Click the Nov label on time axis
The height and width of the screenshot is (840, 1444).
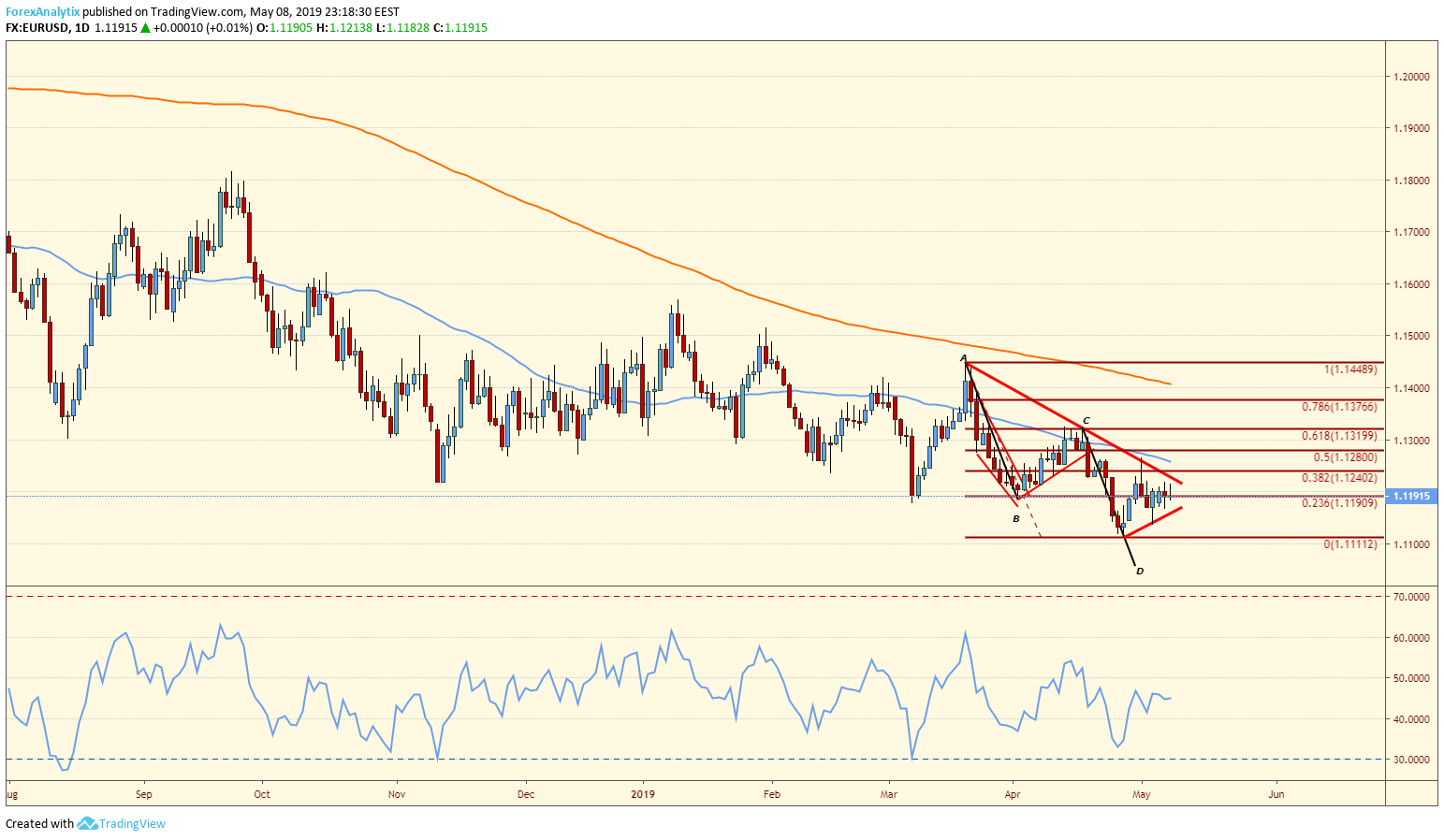pos(397,794)
